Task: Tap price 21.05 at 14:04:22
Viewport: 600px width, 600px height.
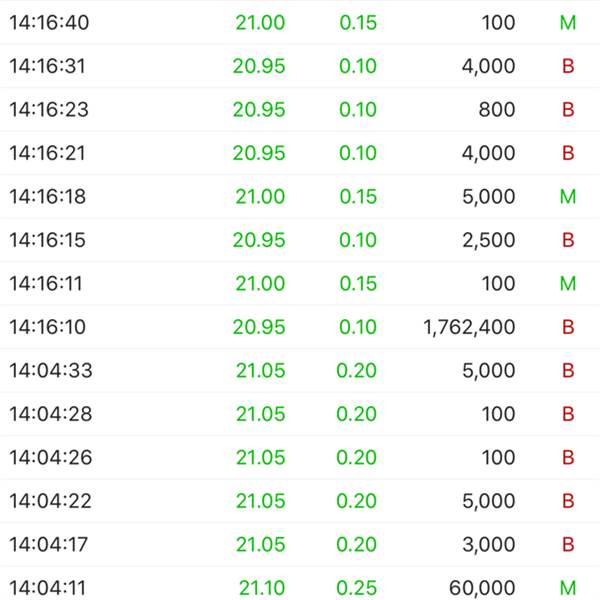Action: point(261,501)
